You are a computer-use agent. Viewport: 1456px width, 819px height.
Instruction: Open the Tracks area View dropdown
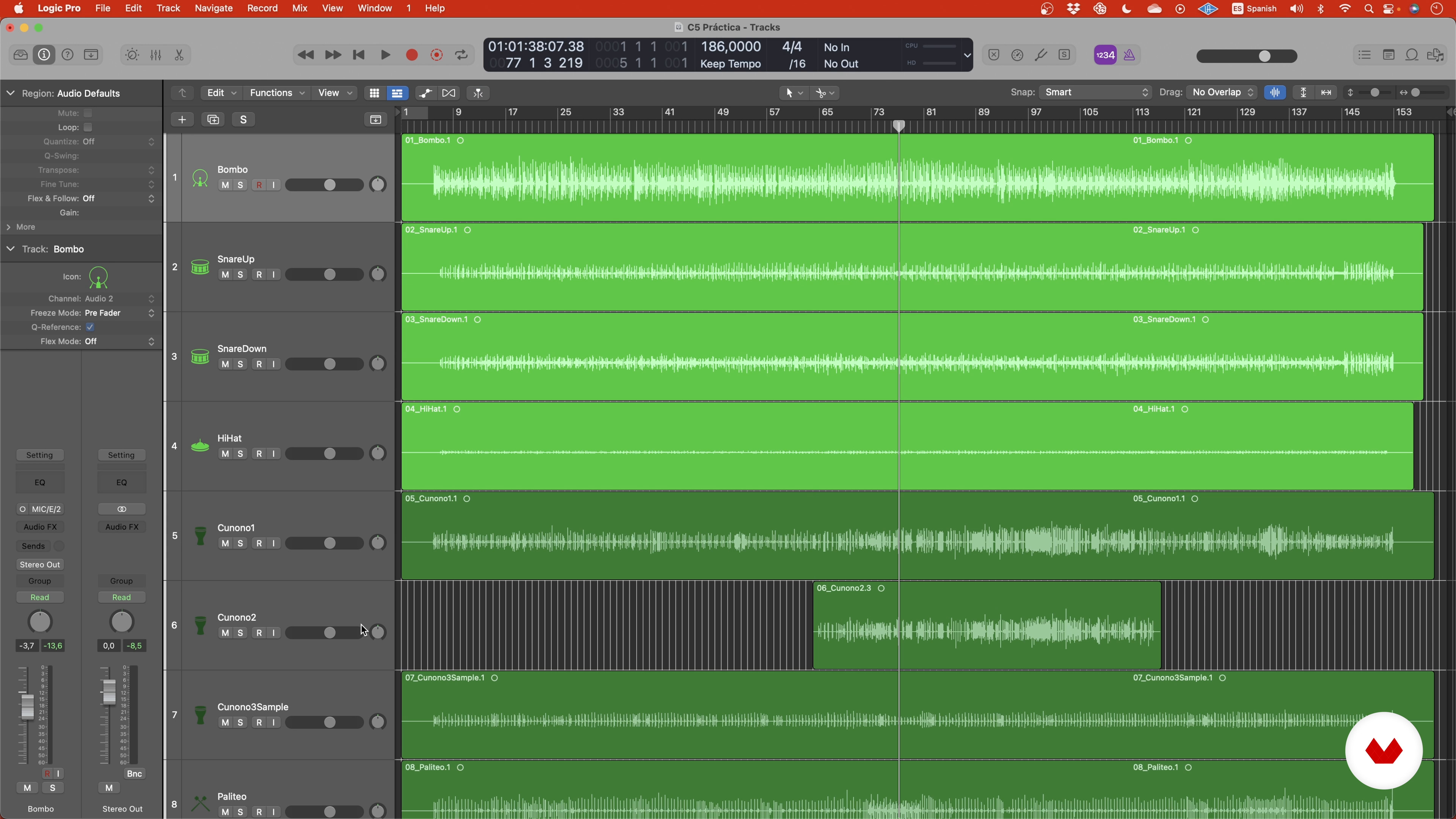(334, 93)
